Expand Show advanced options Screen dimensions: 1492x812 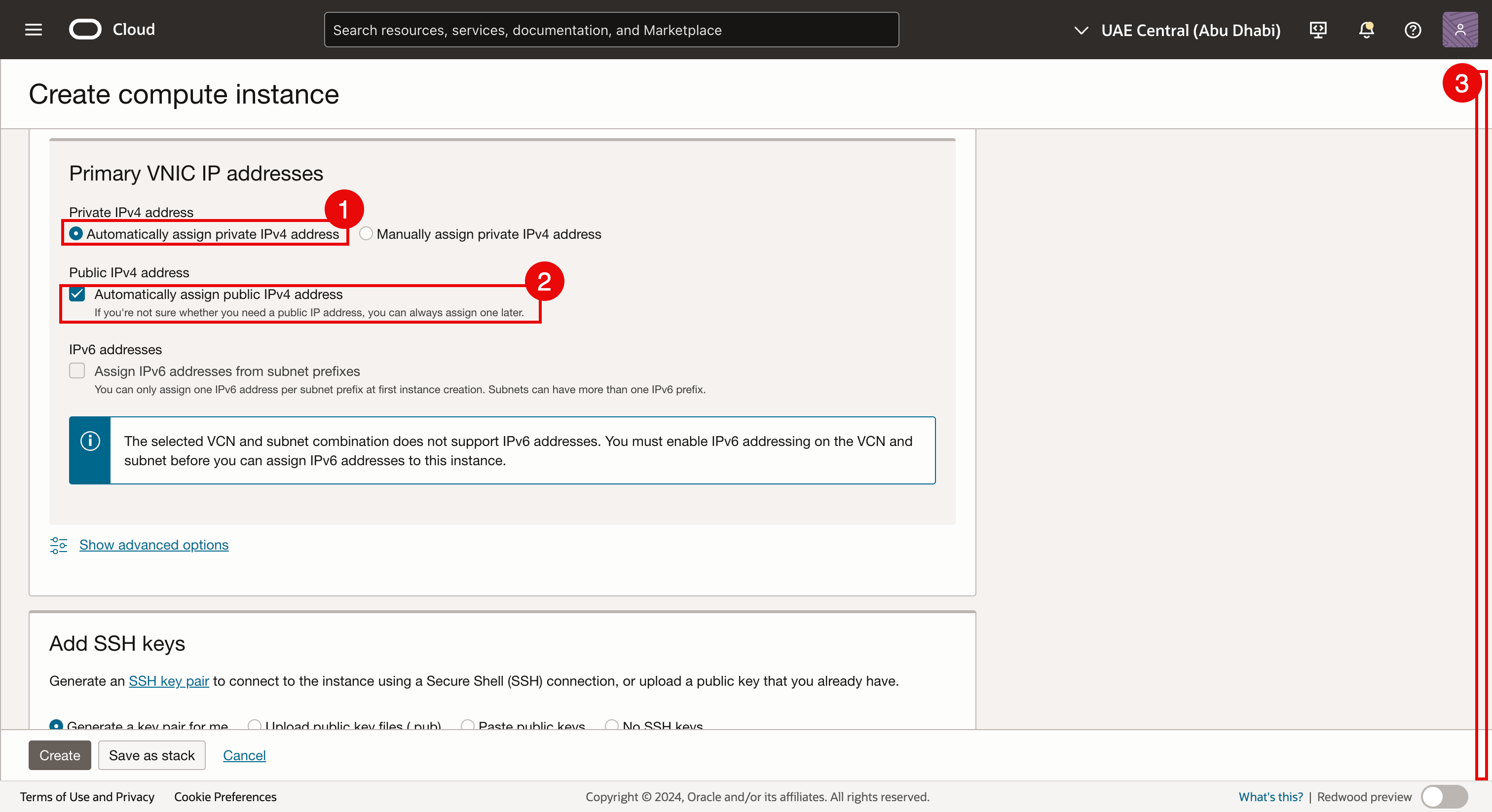click(153, 545)
